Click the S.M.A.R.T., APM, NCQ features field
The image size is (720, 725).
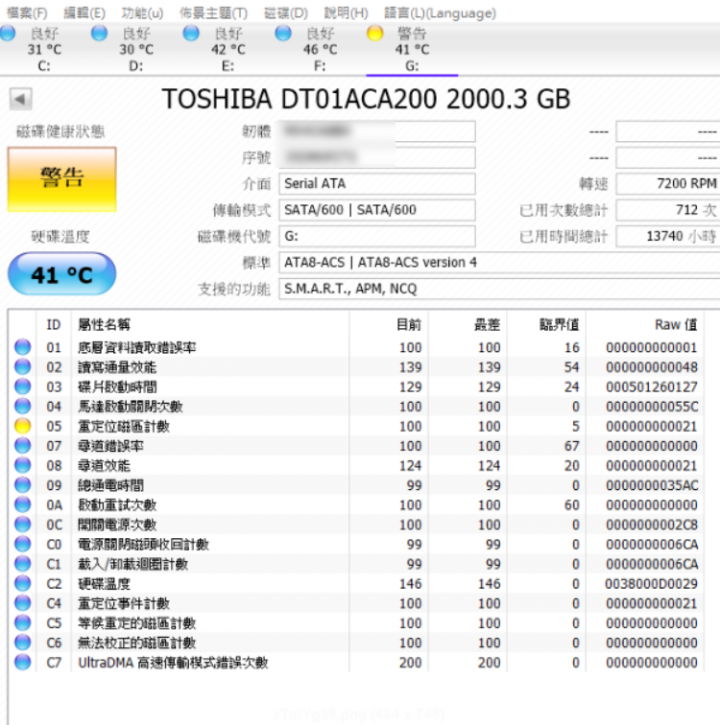[x=499, y=289]
